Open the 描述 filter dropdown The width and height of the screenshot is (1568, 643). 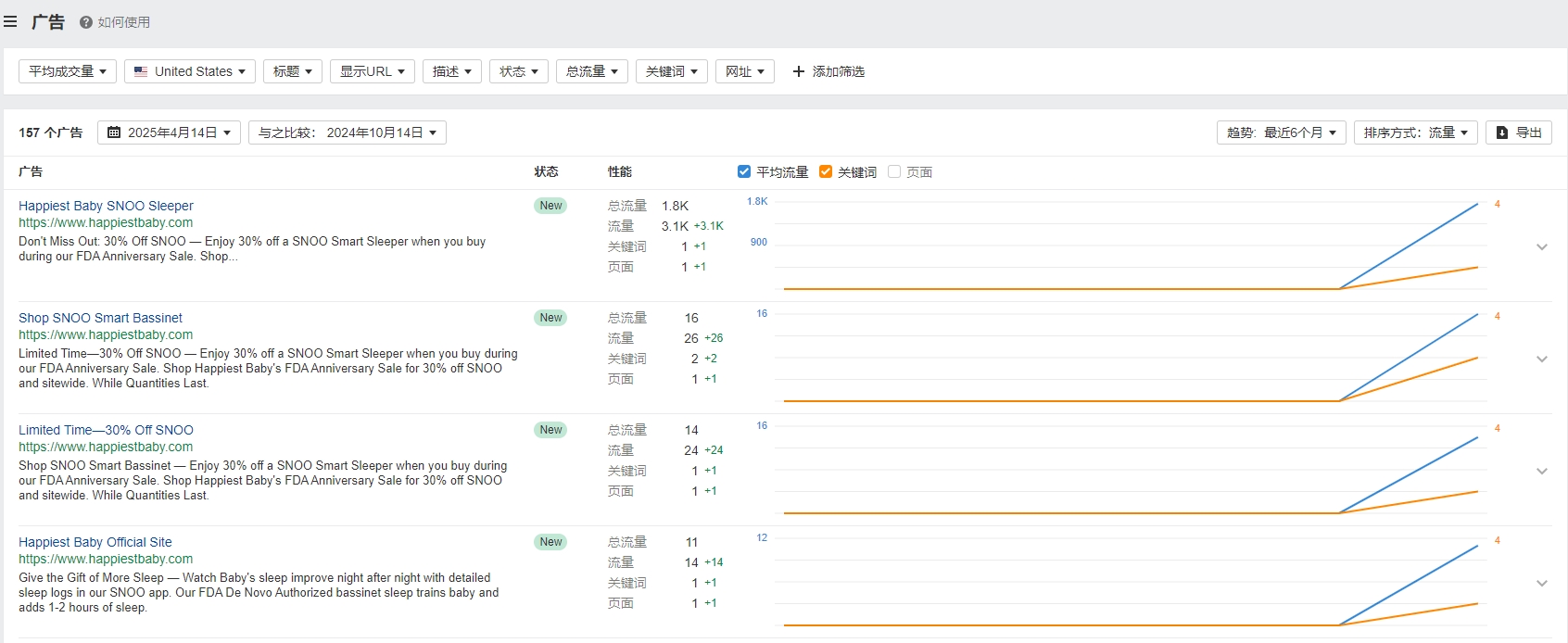(452, 71)
